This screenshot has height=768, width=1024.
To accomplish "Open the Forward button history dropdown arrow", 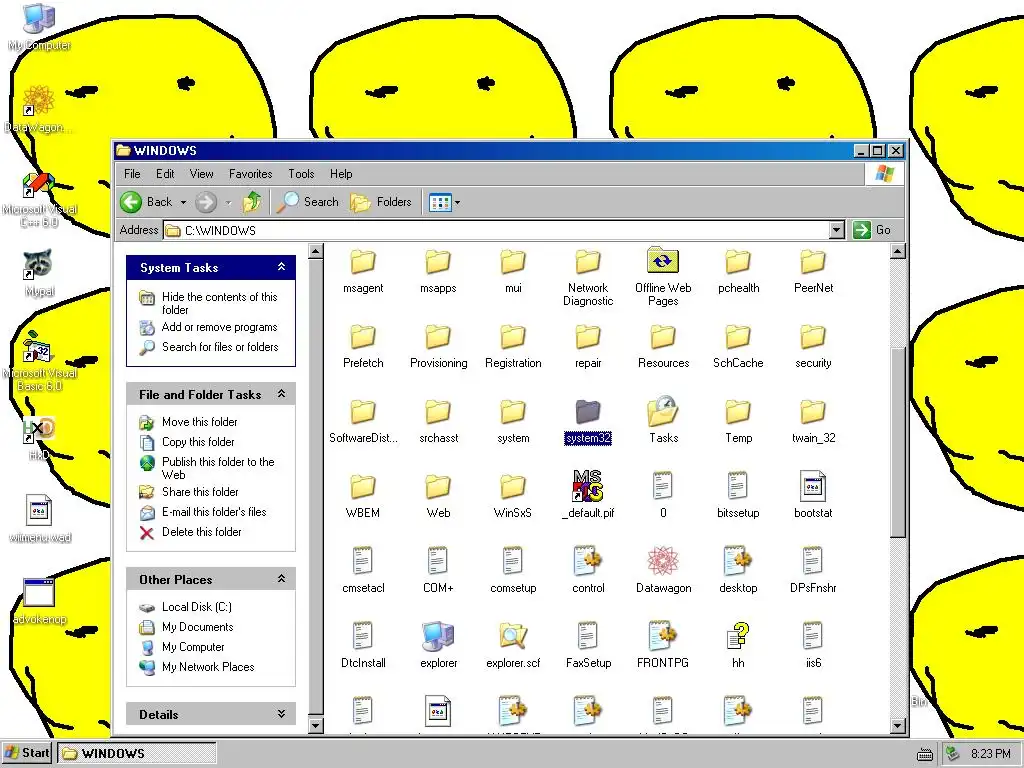I will tap(228, 202).
